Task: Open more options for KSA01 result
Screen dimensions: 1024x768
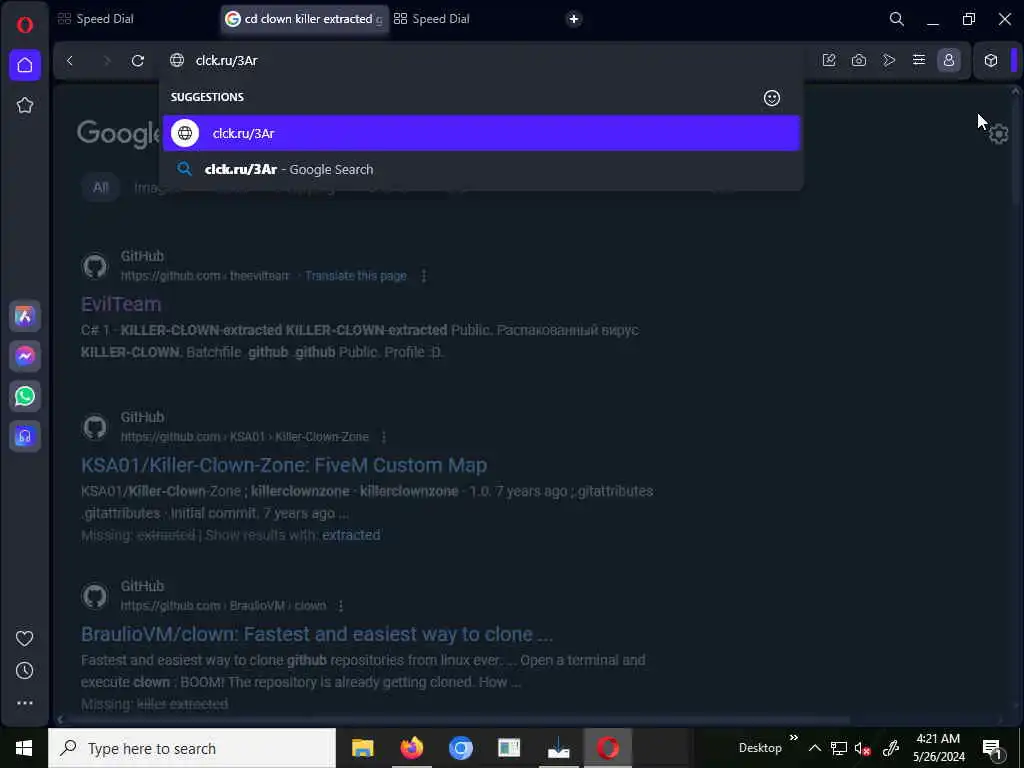Action: coord(384,437)
